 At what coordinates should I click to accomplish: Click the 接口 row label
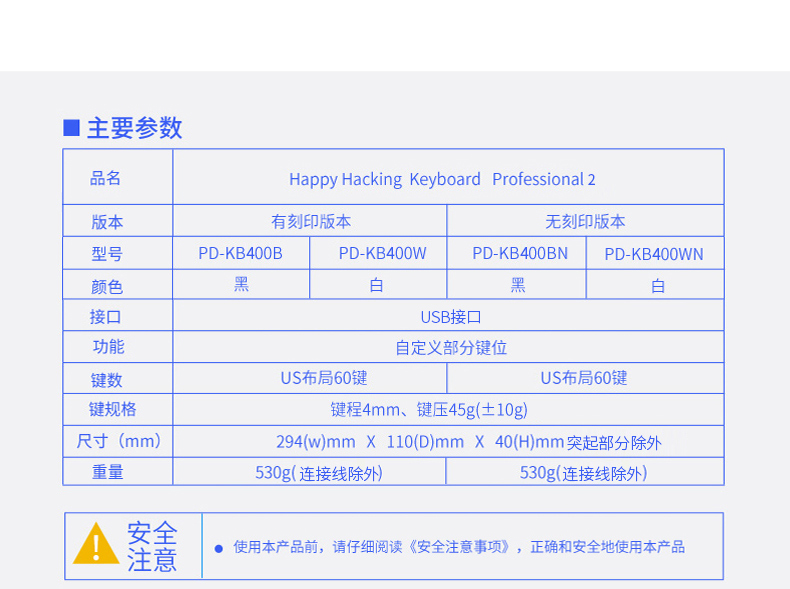click(x=105, y=317)
